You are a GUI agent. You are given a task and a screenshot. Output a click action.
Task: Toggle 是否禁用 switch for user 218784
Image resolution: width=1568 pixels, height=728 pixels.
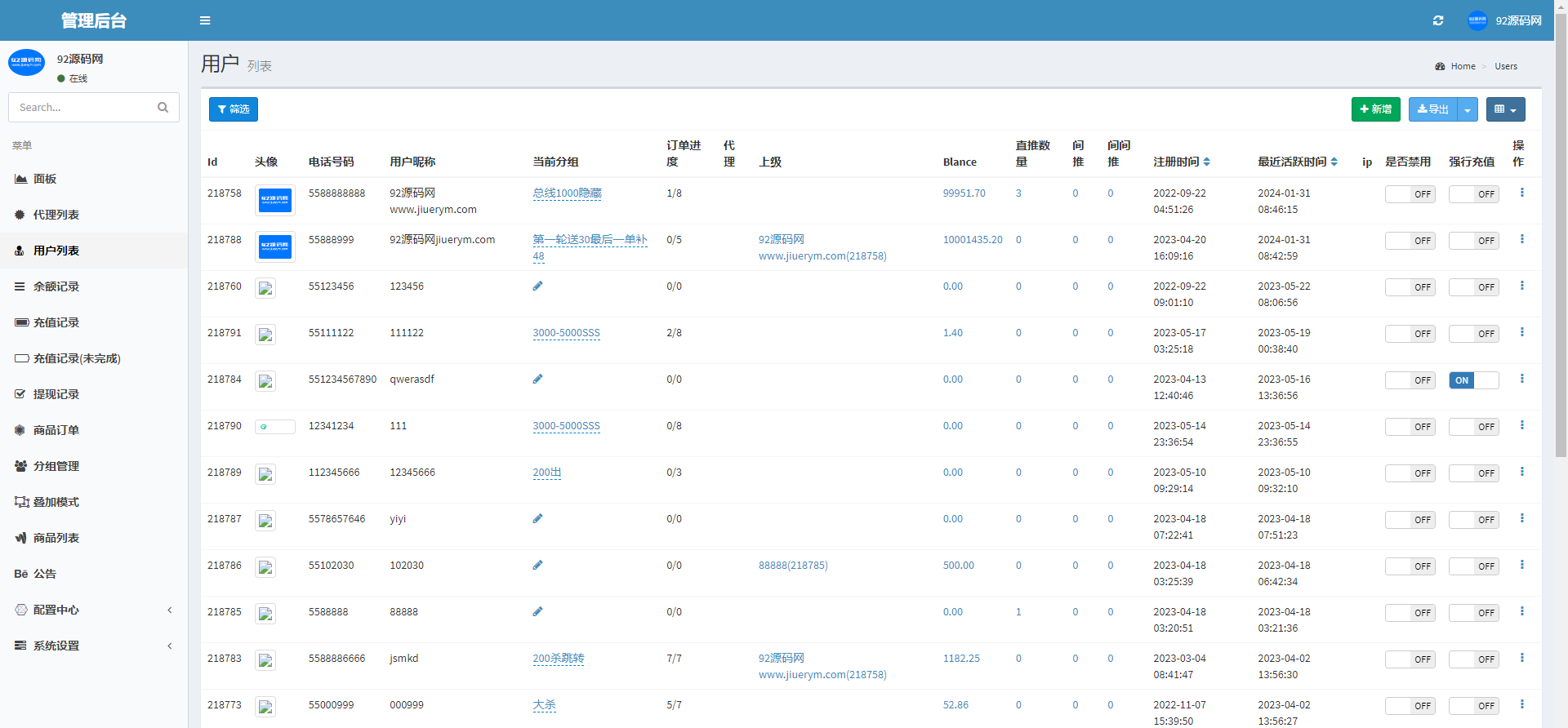click(1410, 380)
